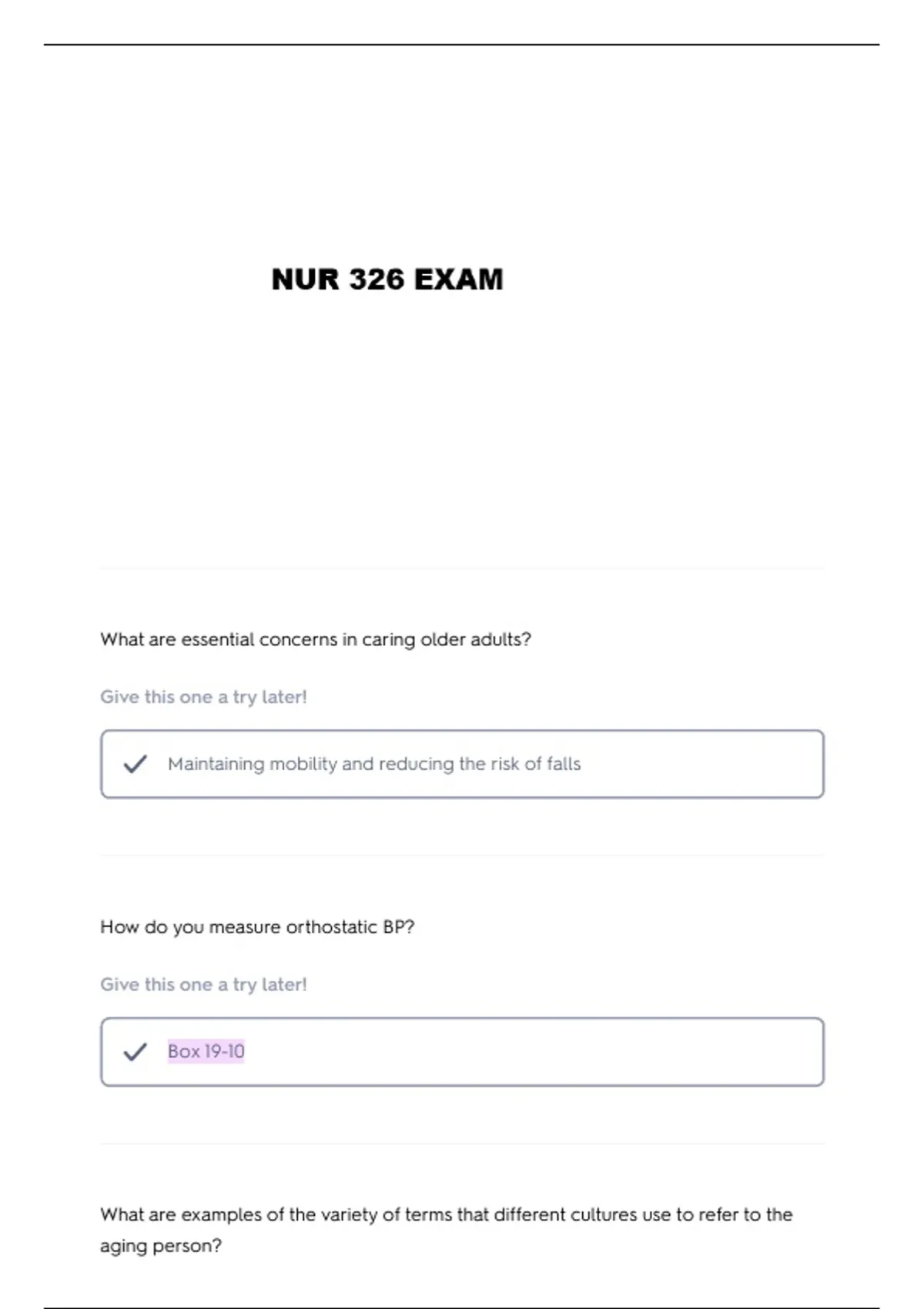Click the essential concerns in caring older adults question

click(316, 640)
